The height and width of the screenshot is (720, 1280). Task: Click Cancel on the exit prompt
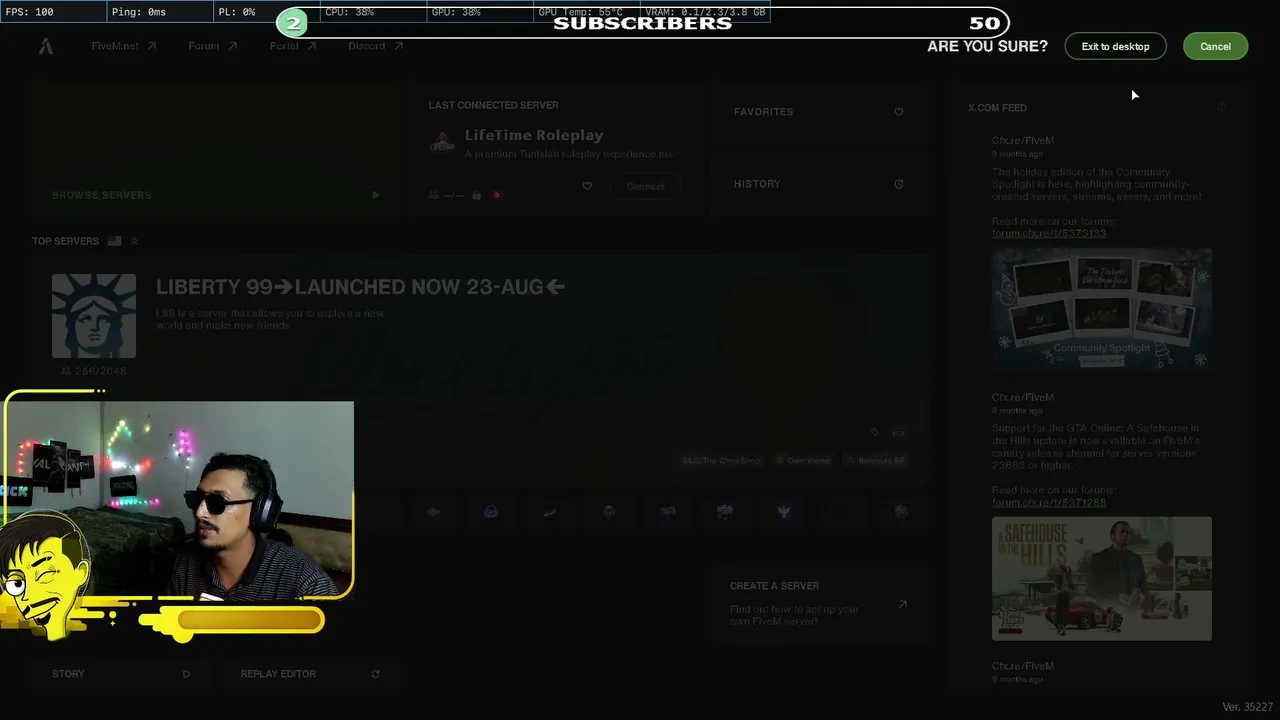(1215, 46)
